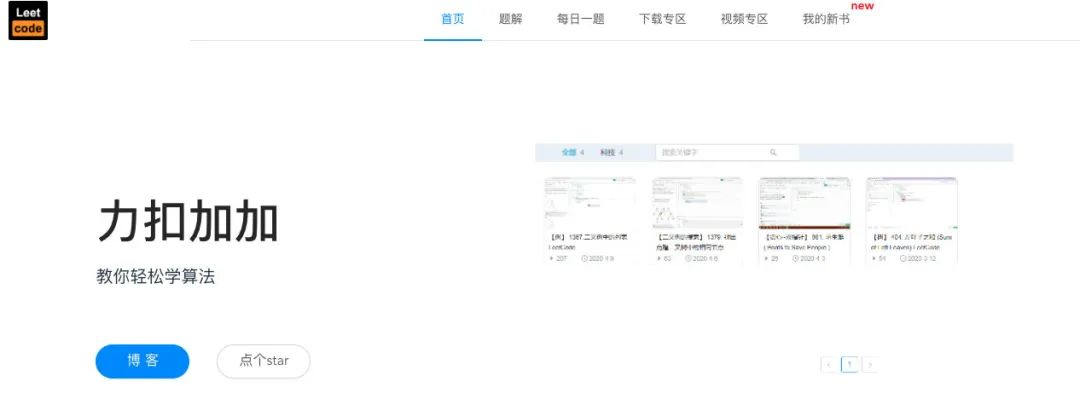1080x399 pixels.
Task: Open the 每日一题 menu item
Action: [x=581, y=19]
